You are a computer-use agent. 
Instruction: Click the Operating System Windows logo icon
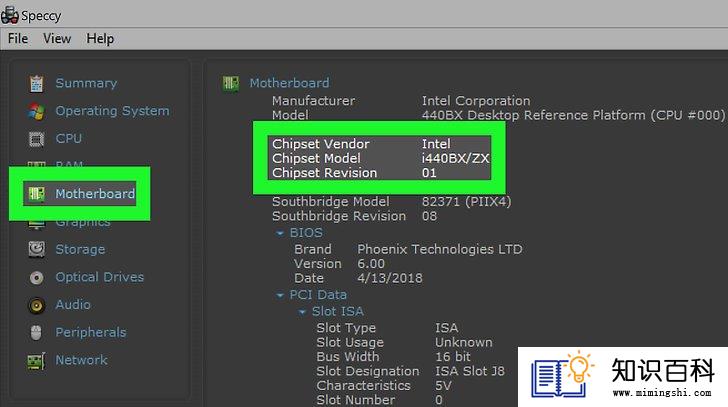click(x=36, y=111)
